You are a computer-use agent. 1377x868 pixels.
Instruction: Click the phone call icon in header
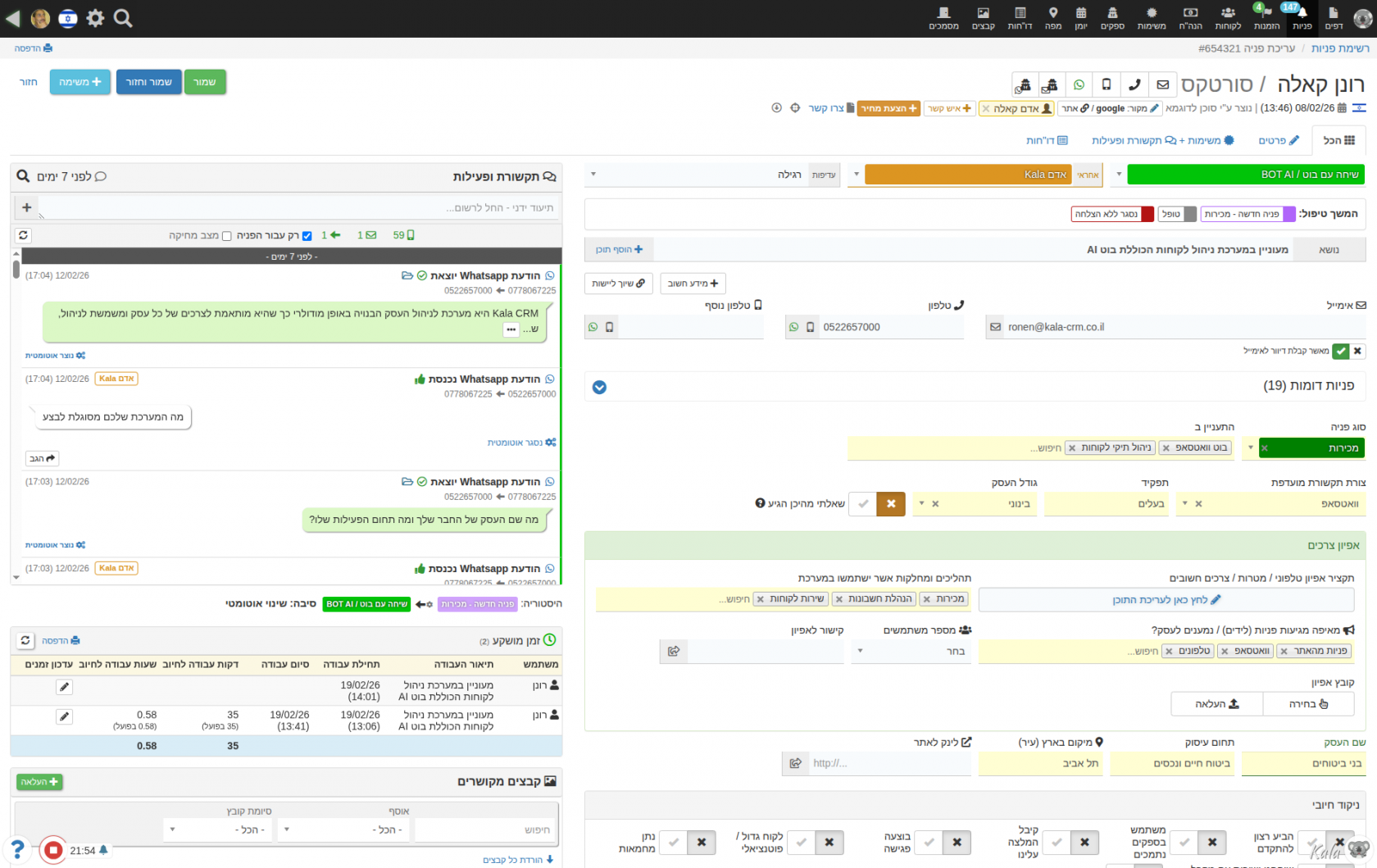[x=1134, y=85]
